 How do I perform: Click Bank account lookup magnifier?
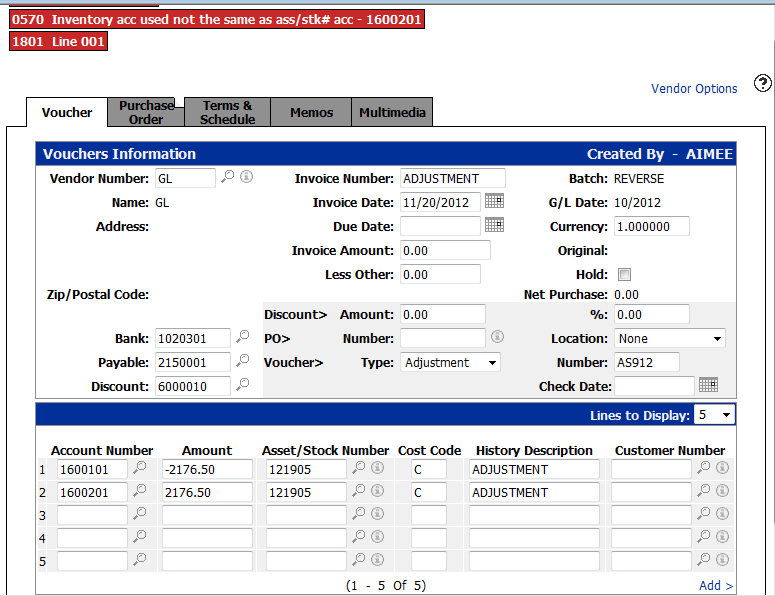coord(243,338)
